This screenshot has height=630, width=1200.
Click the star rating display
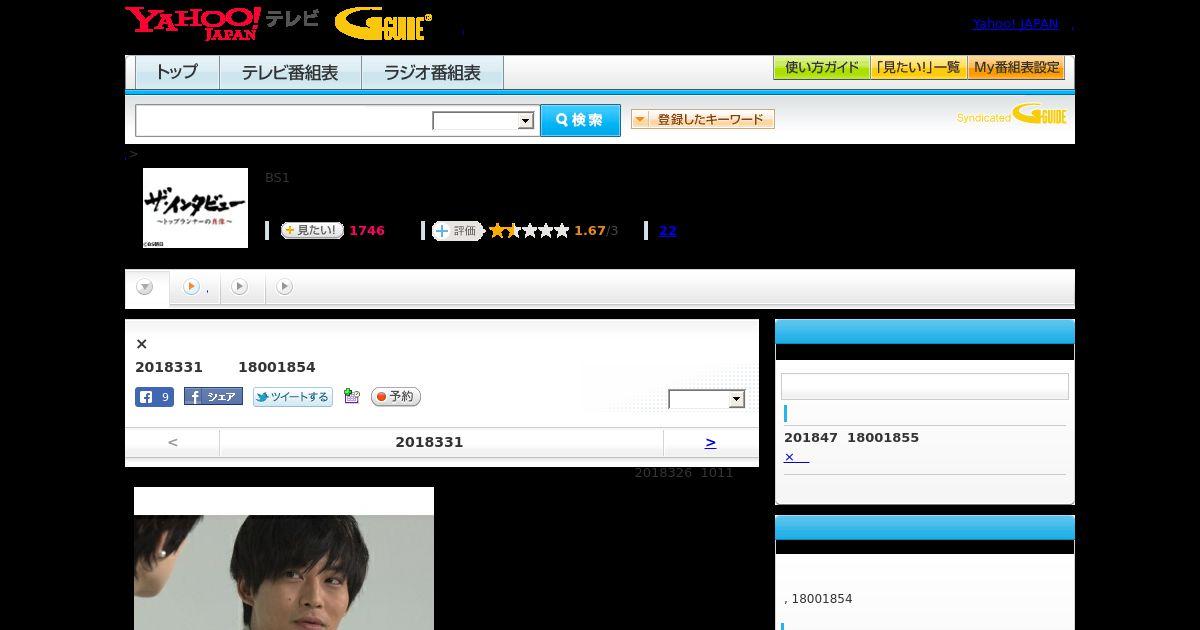tap(529, 231)
